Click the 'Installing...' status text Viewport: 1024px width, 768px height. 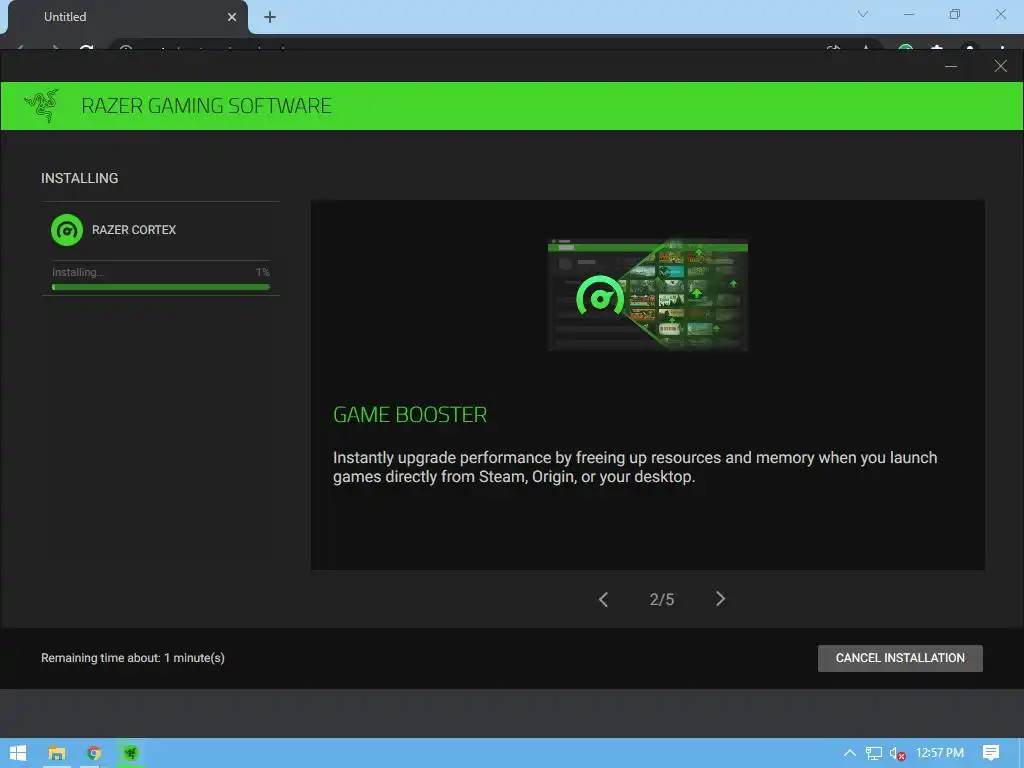78,272
